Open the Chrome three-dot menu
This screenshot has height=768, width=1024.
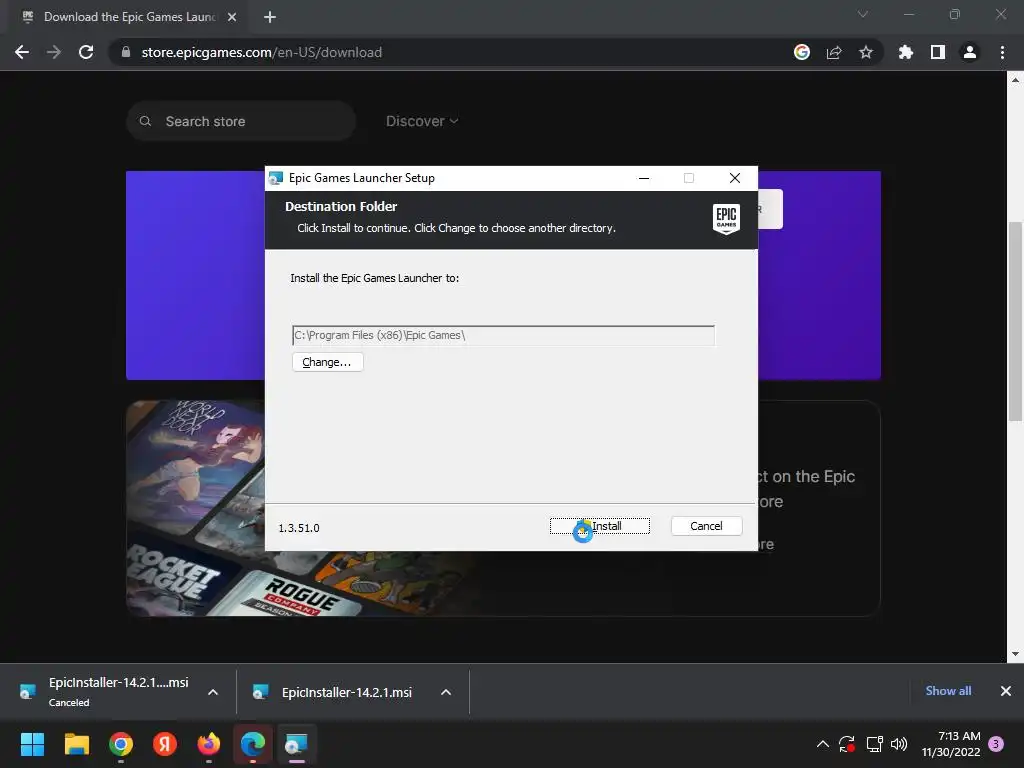tap(1002, 52)
